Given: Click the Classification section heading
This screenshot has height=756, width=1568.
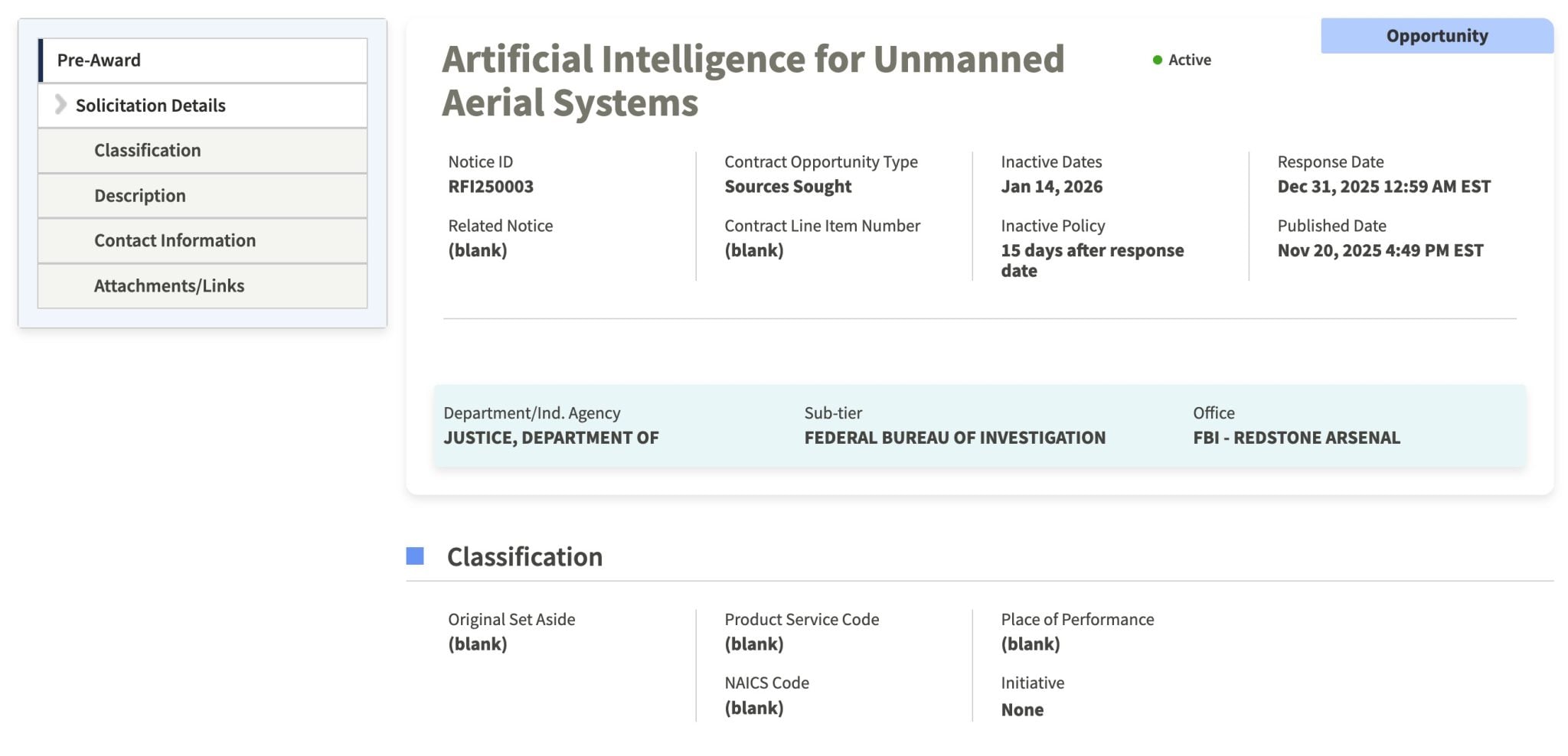Looking at the screenshot, I should point(524,556).
